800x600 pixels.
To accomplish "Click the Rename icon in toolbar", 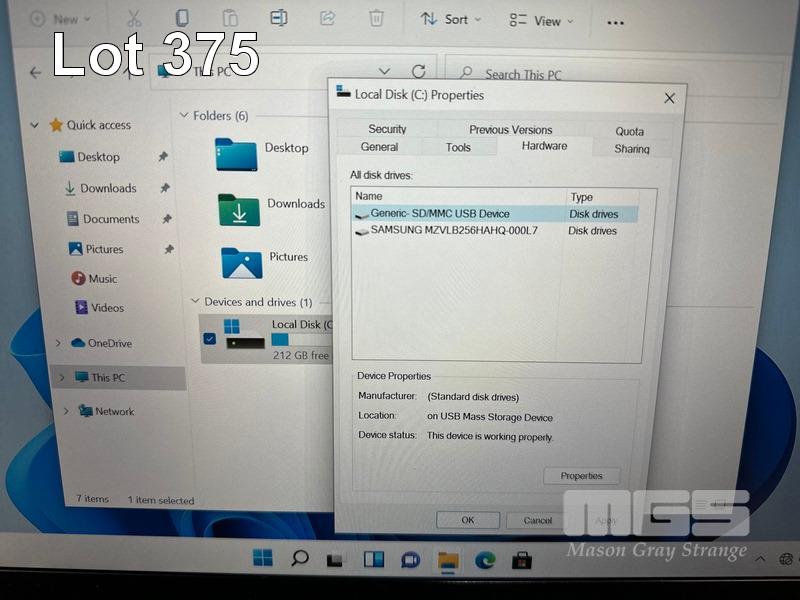I will click(x=279, y=19).
